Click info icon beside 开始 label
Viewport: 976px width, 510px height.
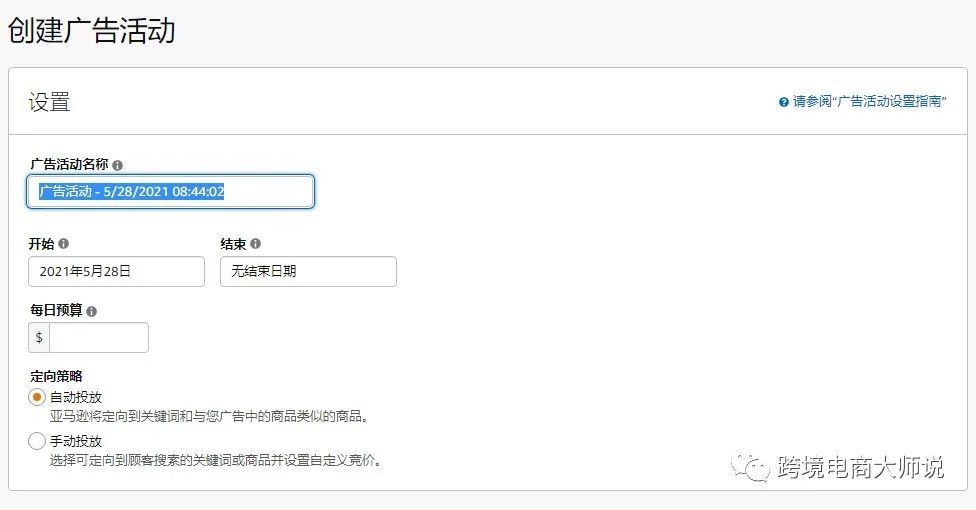[63, 243]
